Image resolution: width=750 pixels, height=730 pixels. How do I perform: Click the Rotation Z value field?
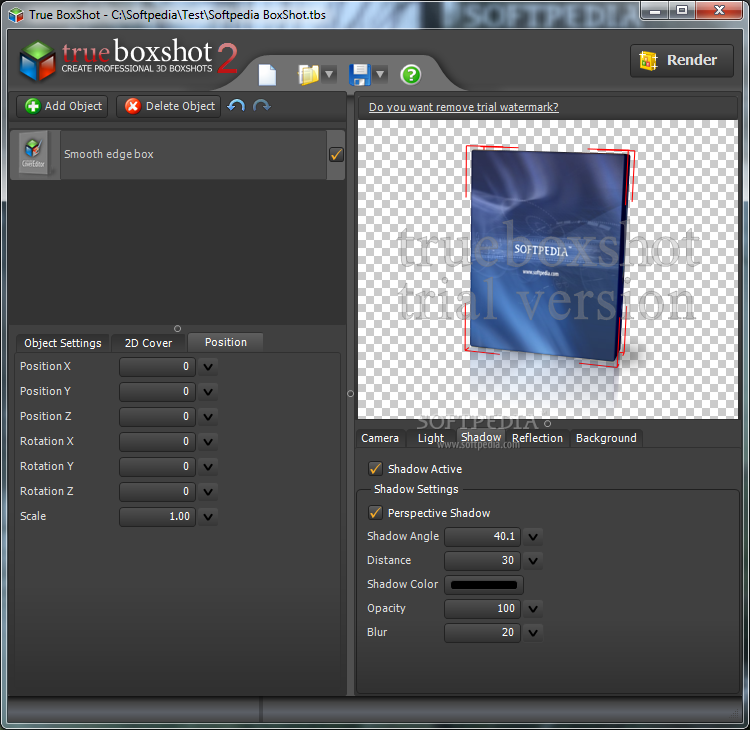tap(157, 491)
